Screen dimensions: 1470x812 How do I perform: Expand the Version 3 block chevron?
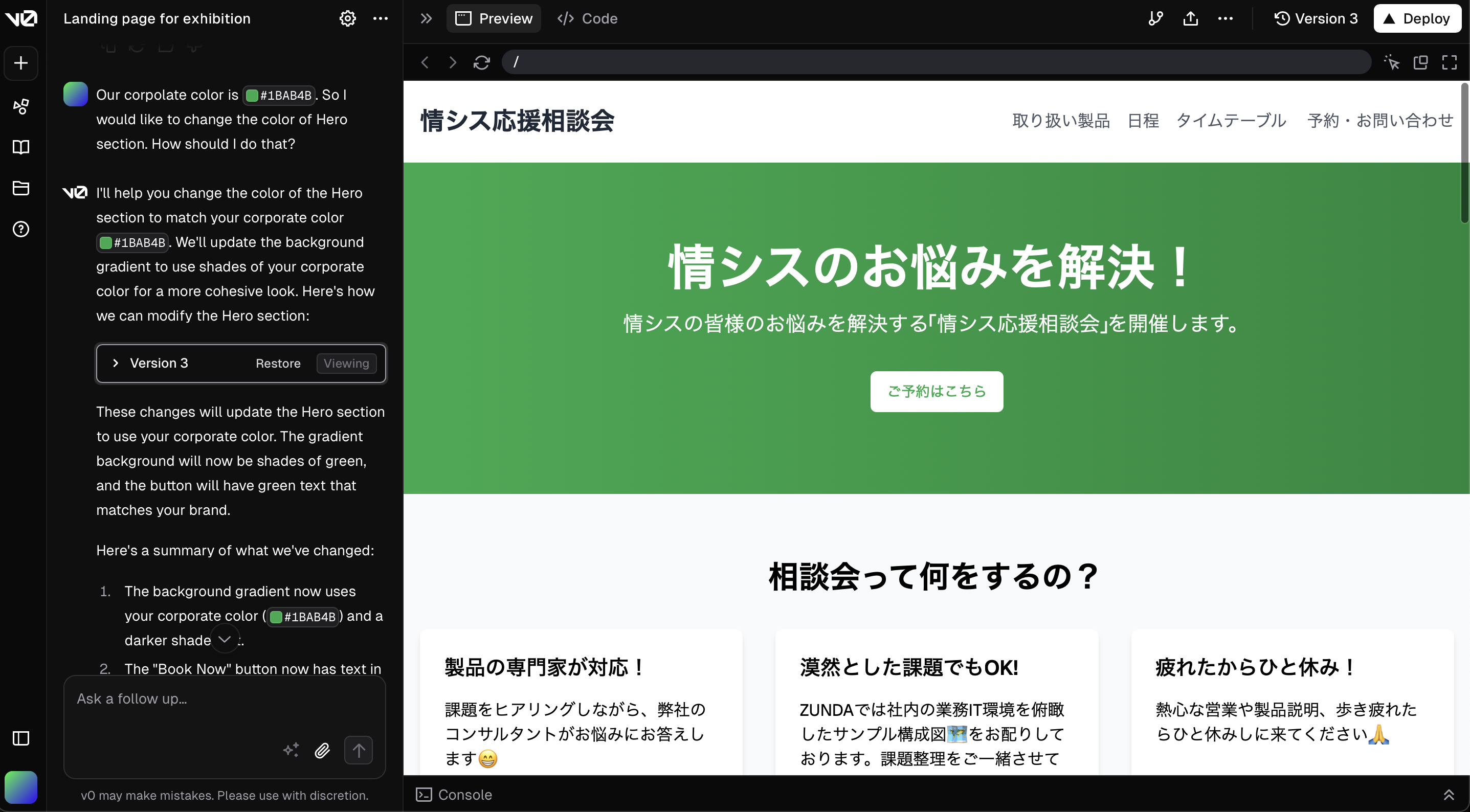click(x=116, y=364)
